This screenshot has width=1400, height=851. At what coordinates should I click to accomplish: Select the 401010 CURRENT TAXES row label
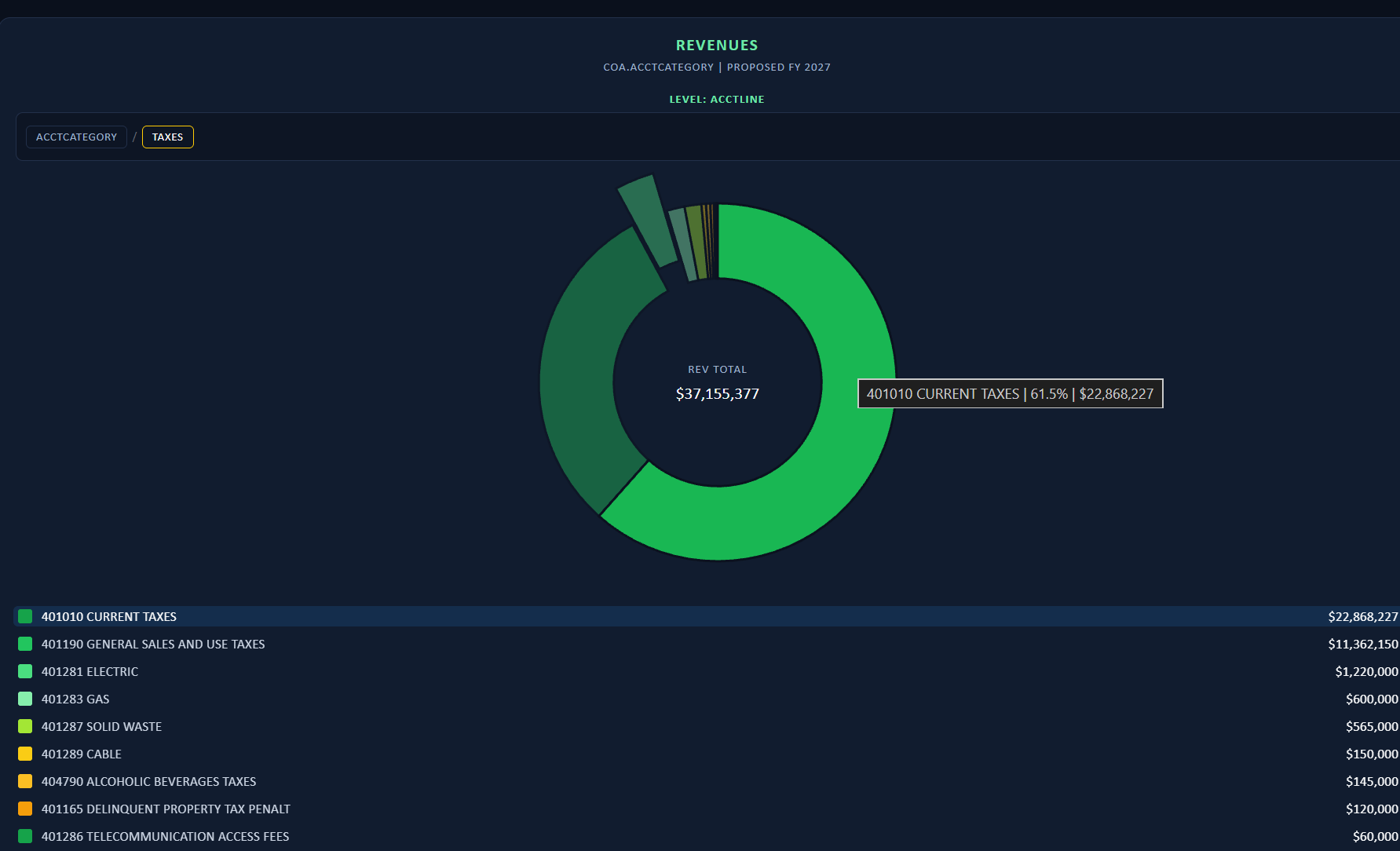tap(109, 617)
